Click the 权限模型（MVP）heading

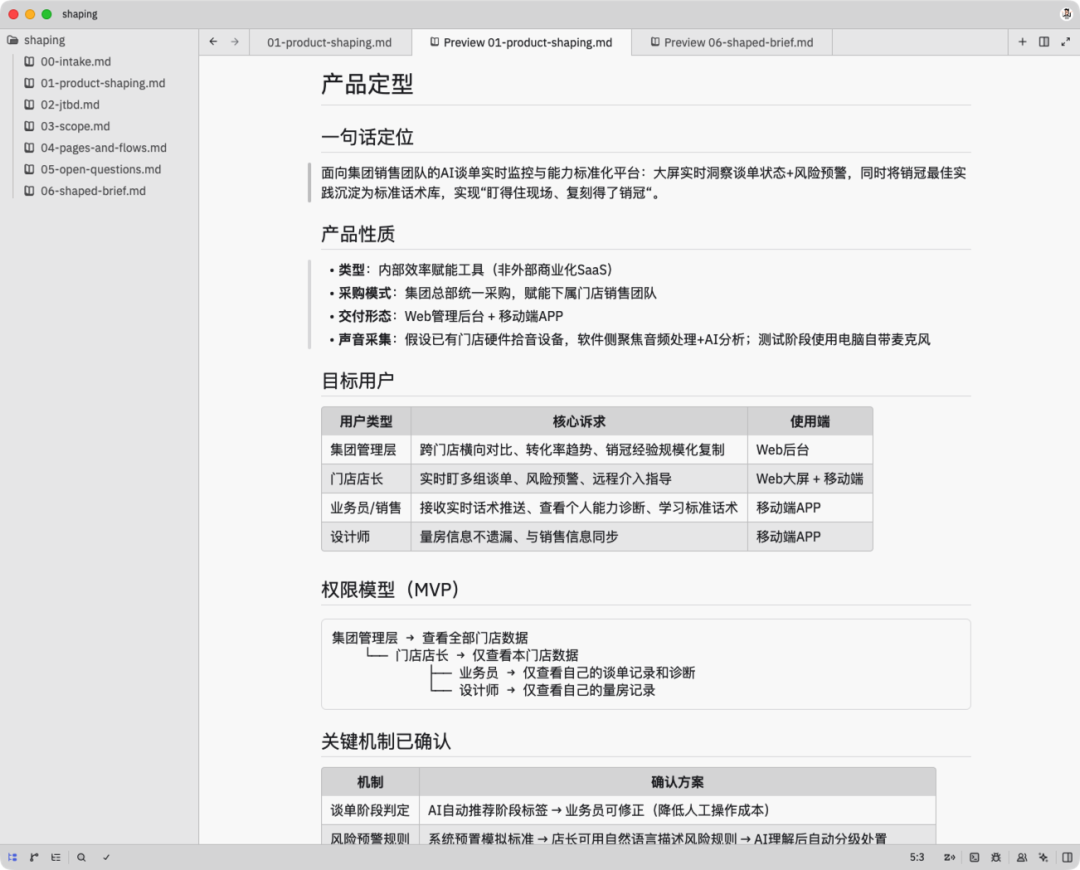click(x=390, y=590)
